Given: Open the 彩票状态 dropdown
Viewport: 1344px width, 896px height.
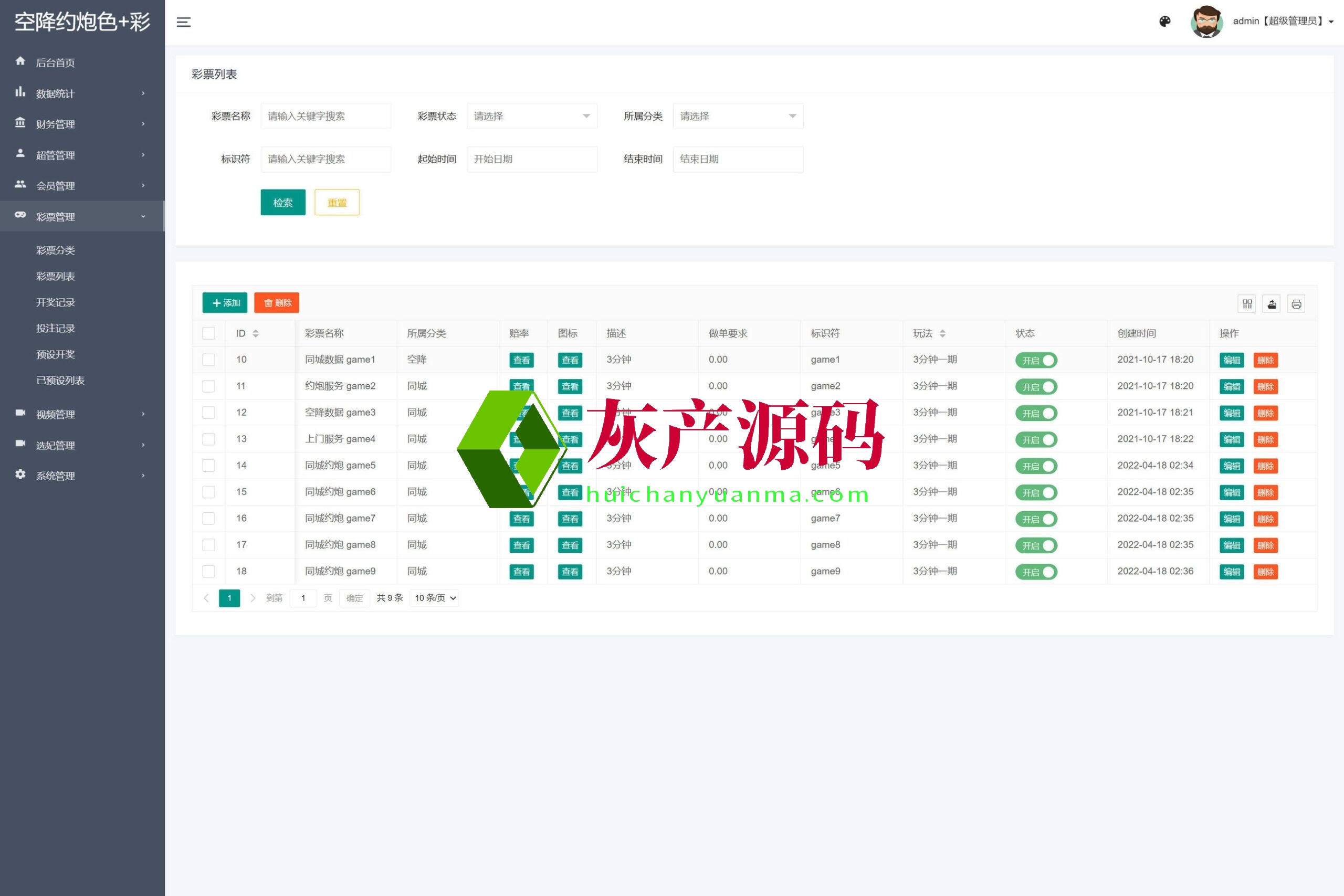Looking at the screenshot, I should click(x=531, y=117).
